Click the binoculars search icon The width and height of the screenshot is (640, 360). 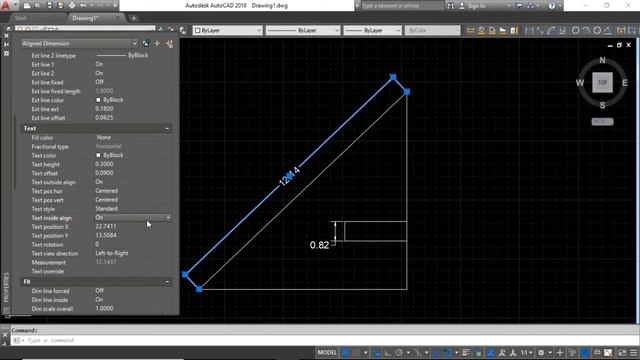click(451, 6)
